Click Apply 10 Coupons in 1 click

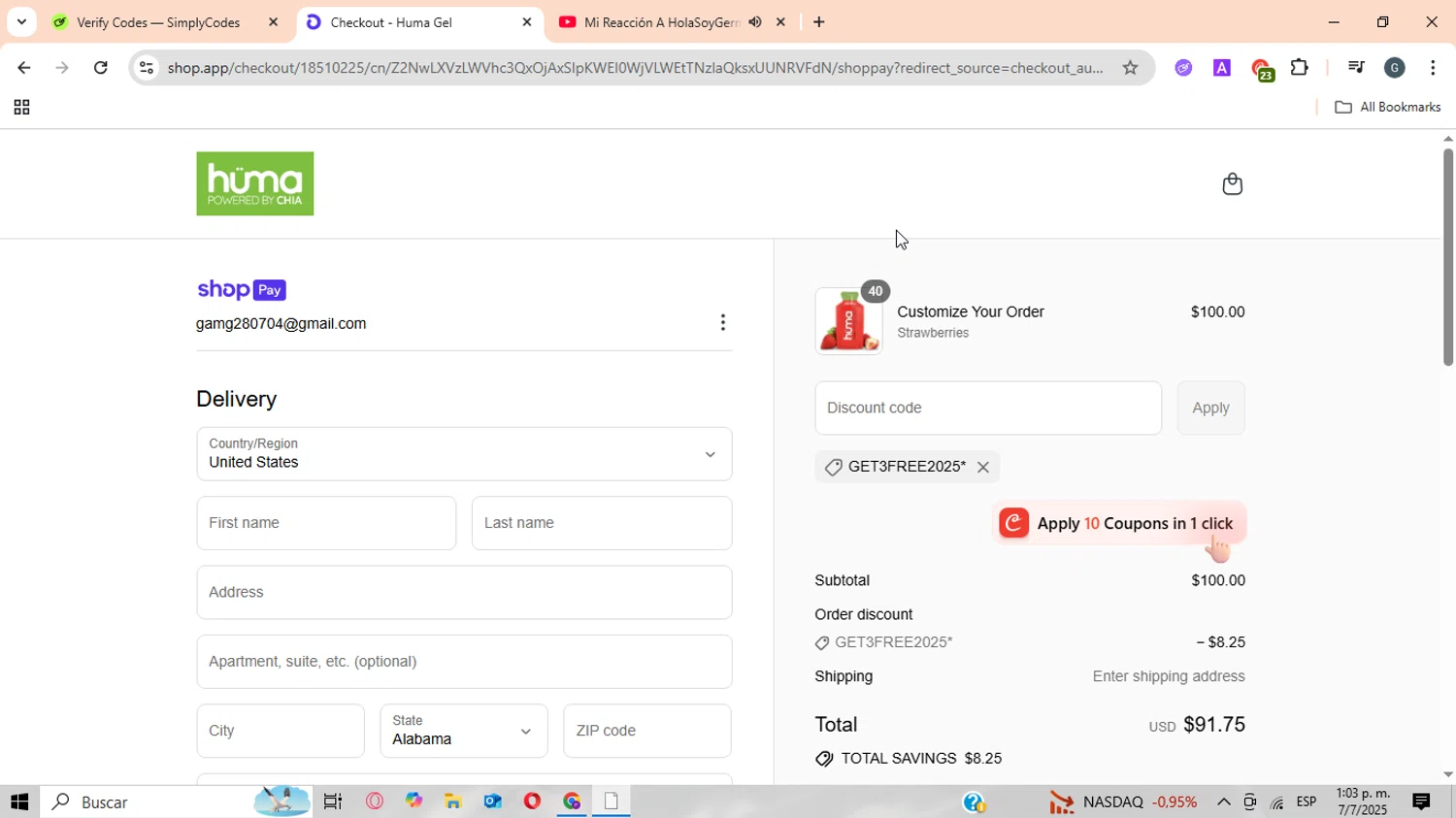(1118, 524)
